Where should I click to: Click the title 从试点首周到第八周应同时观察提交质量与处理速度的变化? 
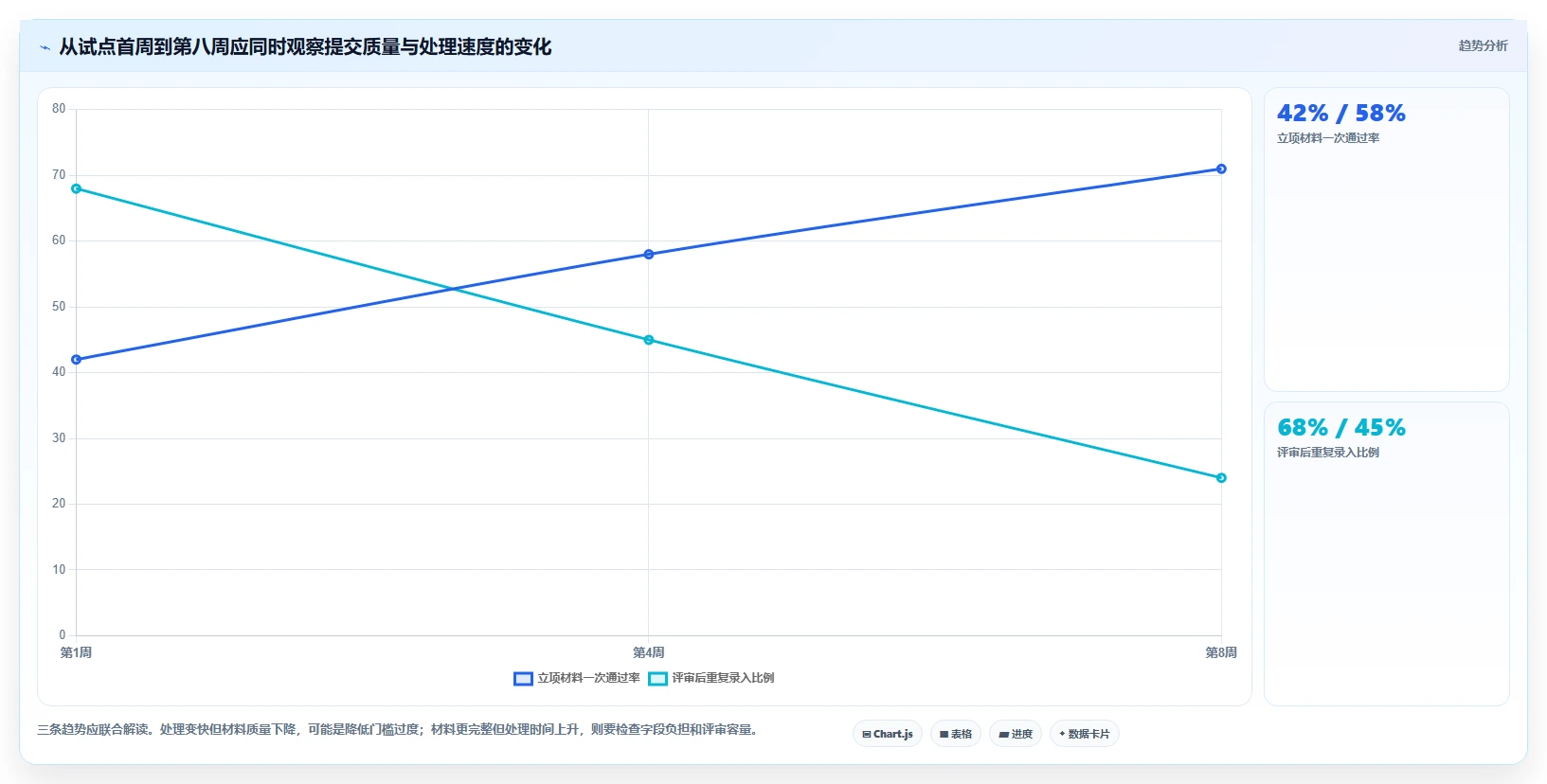coord(305,47)
